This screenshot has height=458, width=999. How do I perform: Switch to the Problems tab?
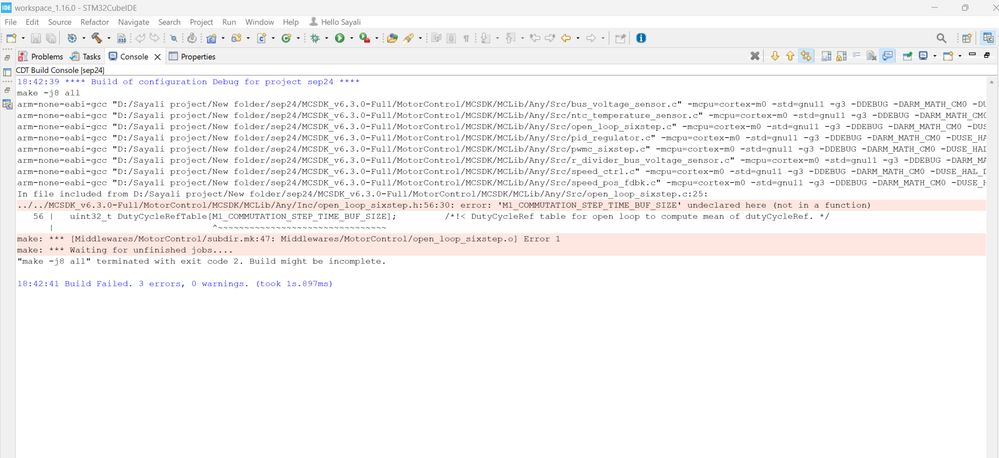41,56
